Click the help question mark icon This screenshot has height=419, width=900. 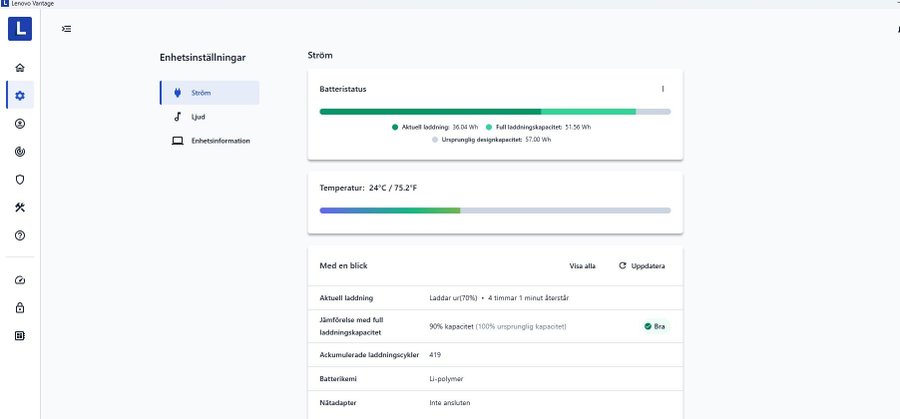[20, 236]
